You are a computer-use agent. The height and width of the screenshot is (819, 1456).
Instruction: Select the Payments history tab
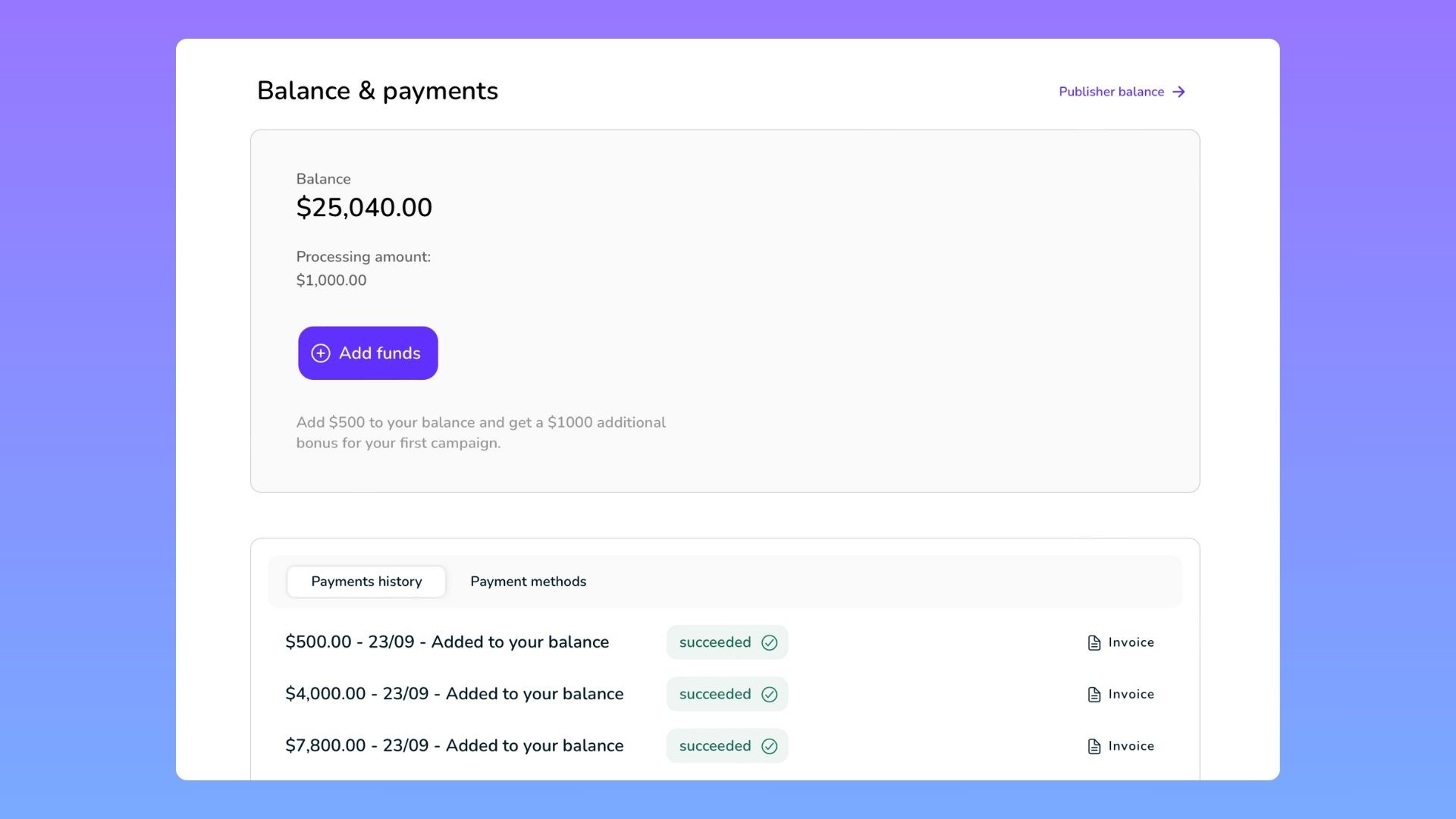pyautogui.click(x=366, y=582)
